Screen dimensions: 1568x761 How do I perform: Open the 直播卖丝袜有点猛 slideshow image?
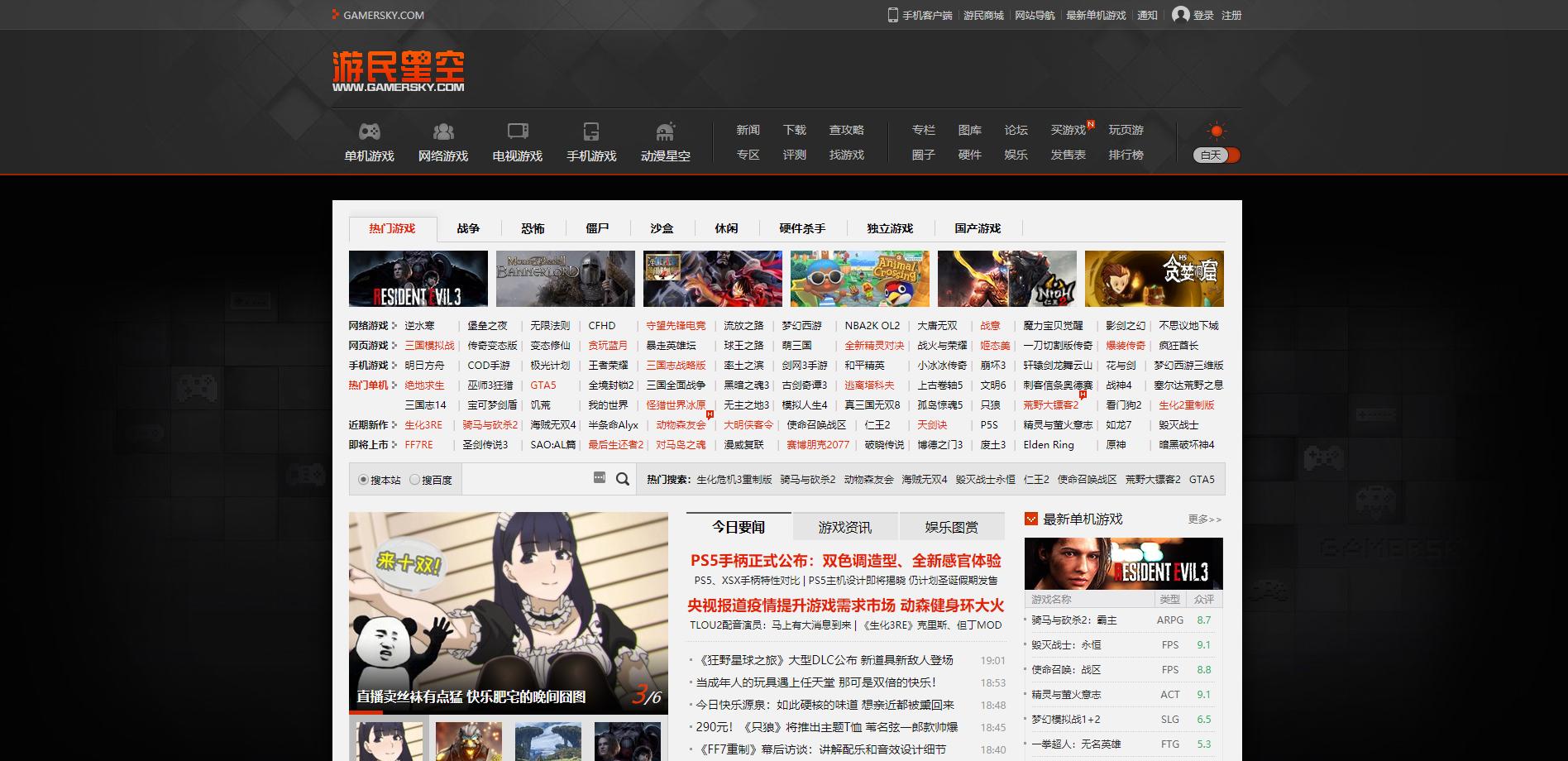509,613
